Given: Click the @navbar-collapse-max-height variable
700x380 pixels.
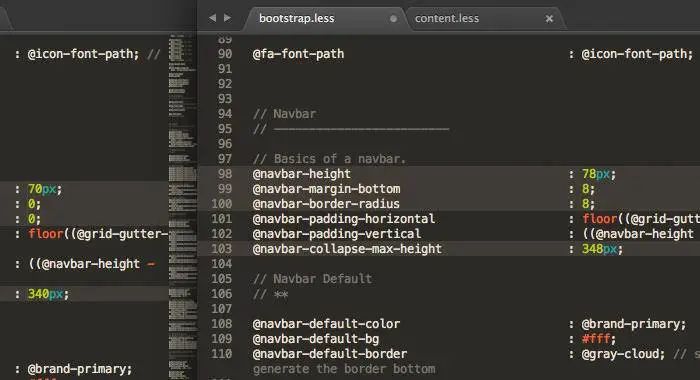Looking at the screenshot, I should click(x=347, y=249).
